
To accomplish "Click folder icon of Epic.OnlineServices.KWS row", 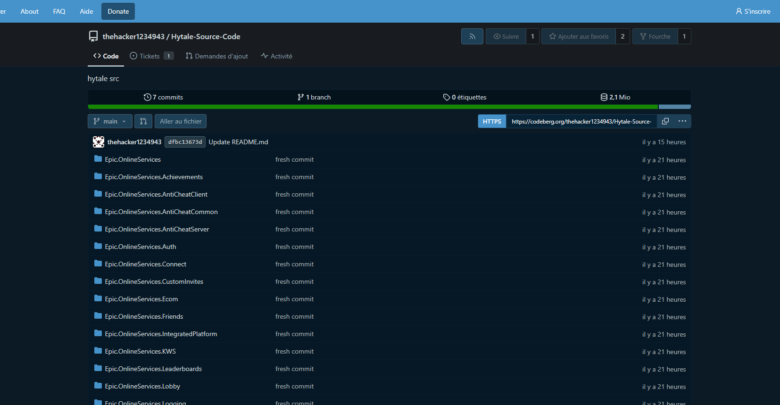I will (x=98, y=351).
